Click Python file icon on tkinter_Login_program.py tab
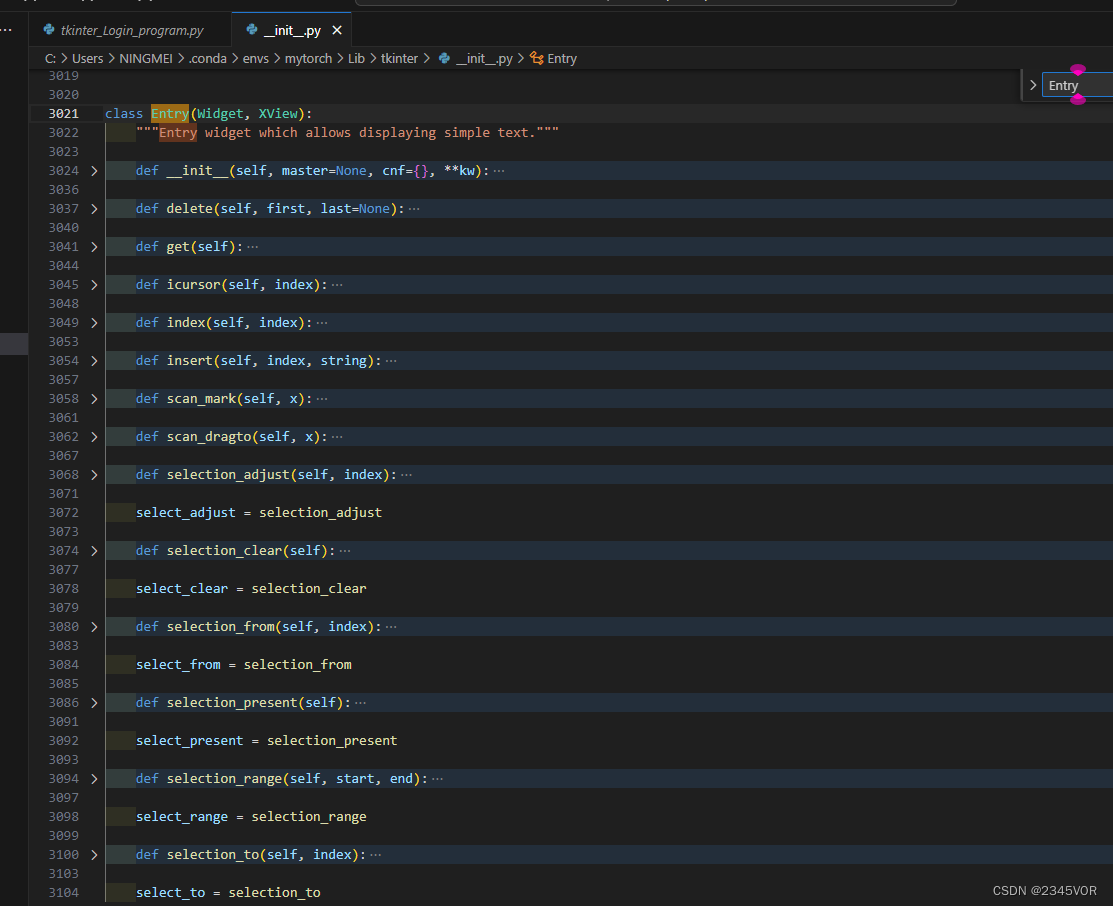 [49, 30]
